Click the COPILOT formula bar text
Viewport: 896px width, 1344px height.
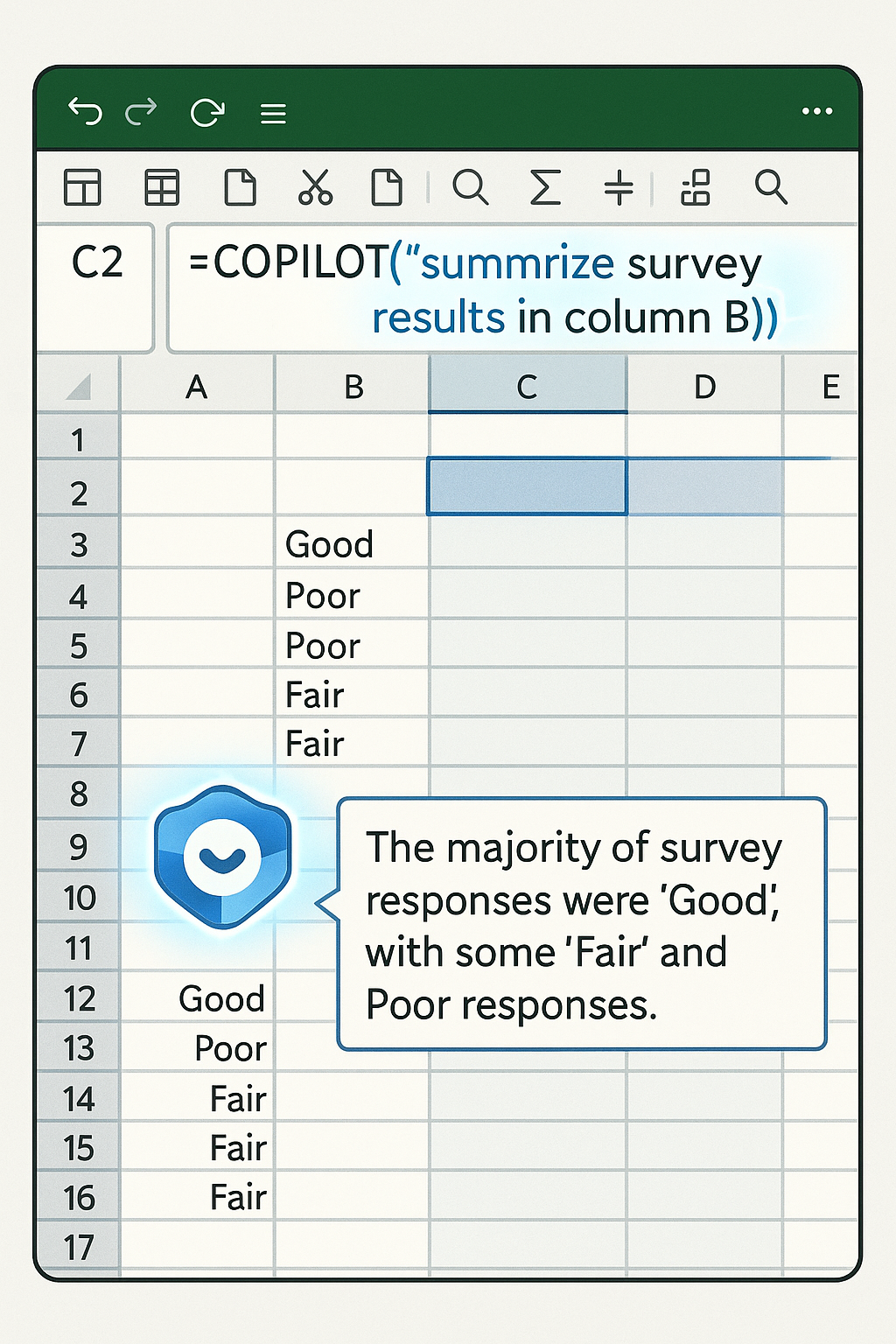pos(481,289)
